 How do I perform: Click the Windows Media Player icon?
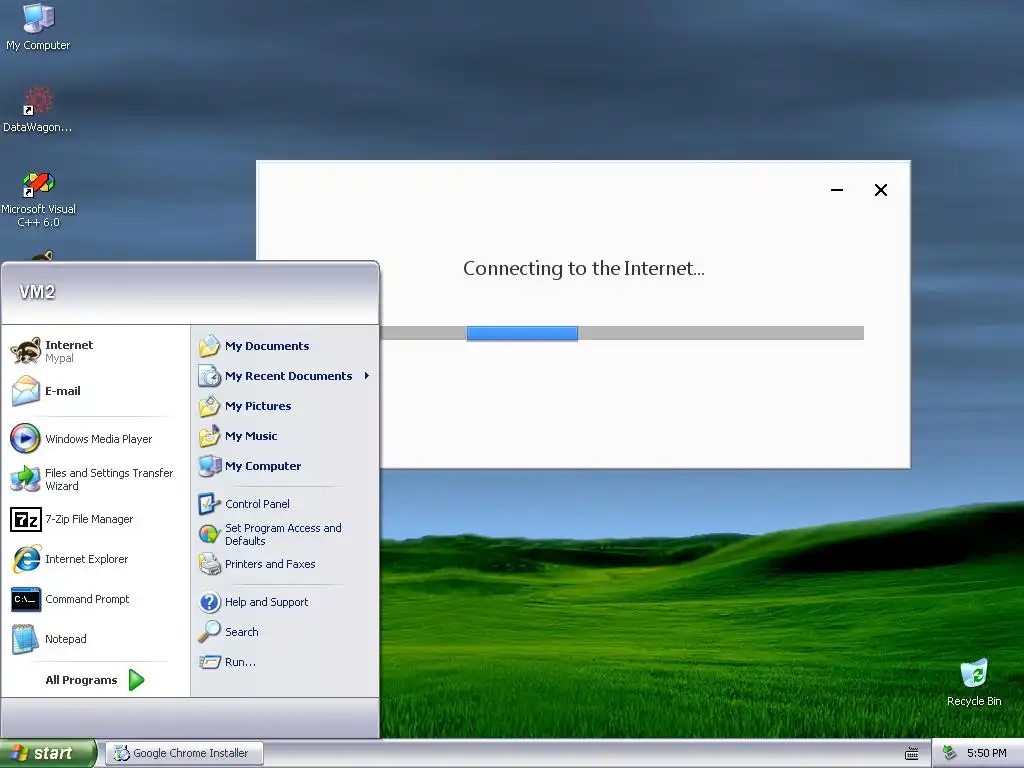pyautogui.click(x=26, y=438)
